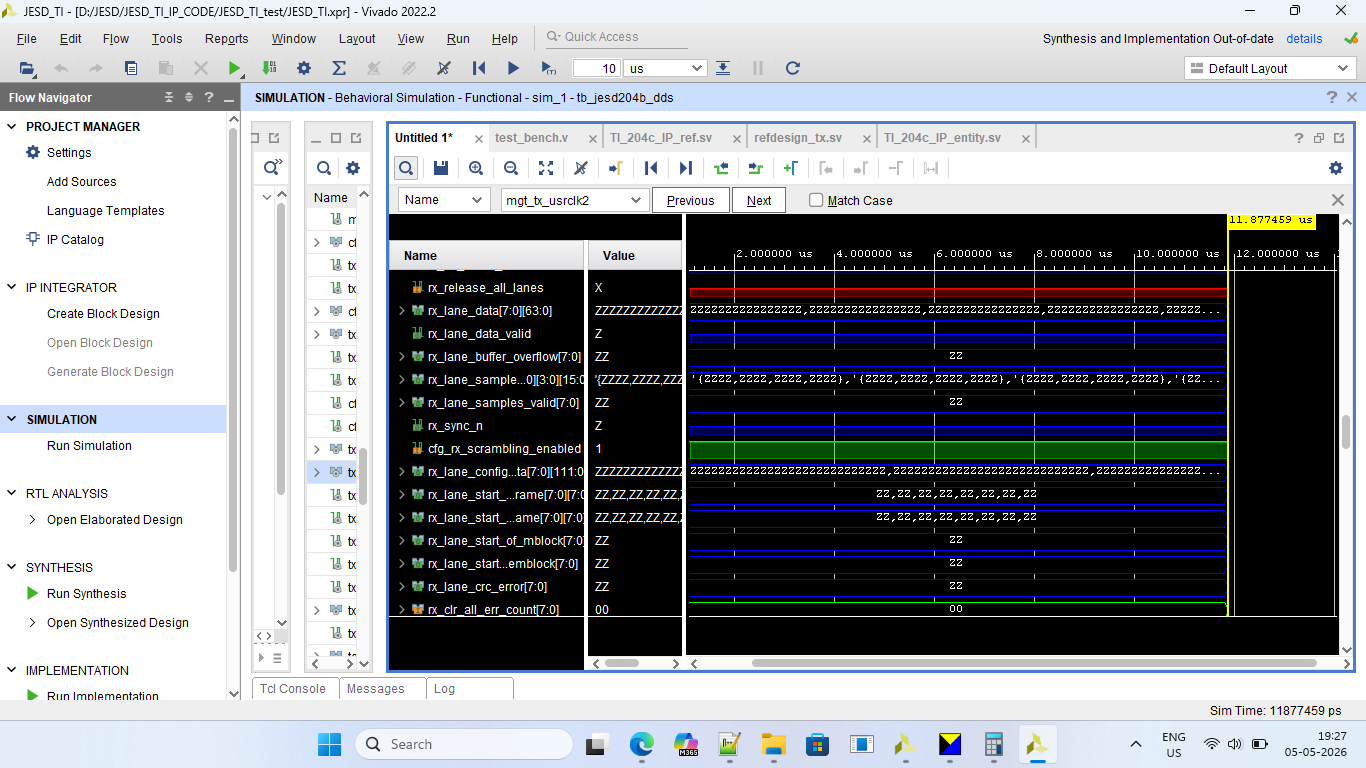Image resolution: width=1366 pixels, height=768 pixels.
Task: Click Run for specified time icon
Action: (x=548, y=68)
